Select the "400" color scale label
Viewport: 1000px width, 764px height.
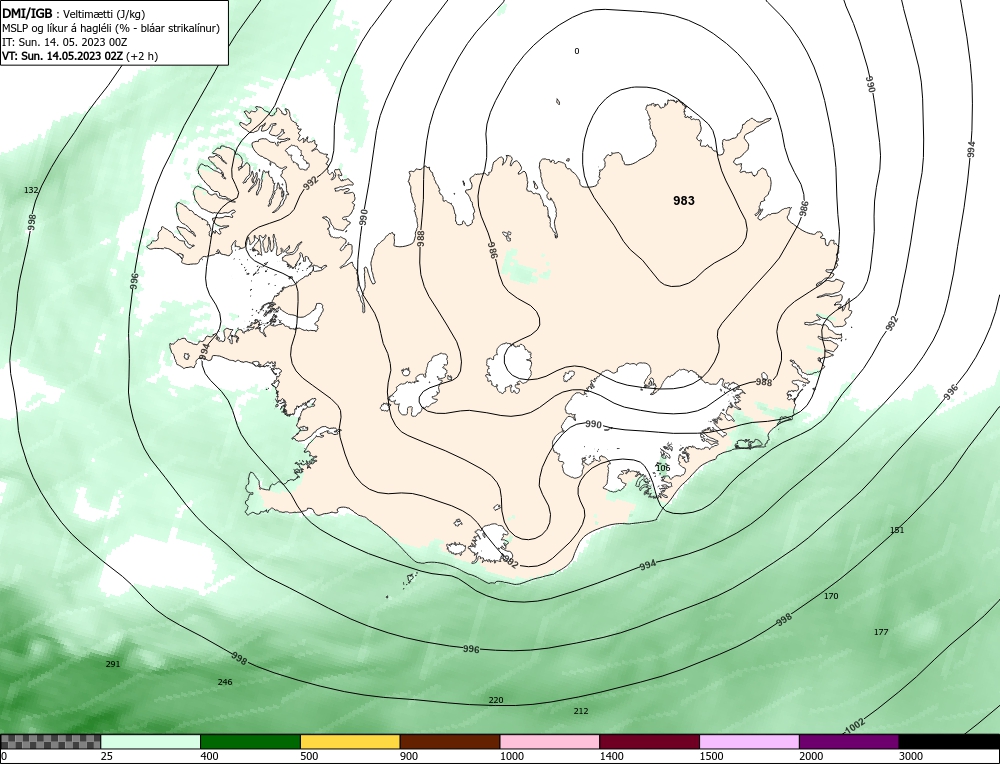pyautogui.click(x=209, y=756)
